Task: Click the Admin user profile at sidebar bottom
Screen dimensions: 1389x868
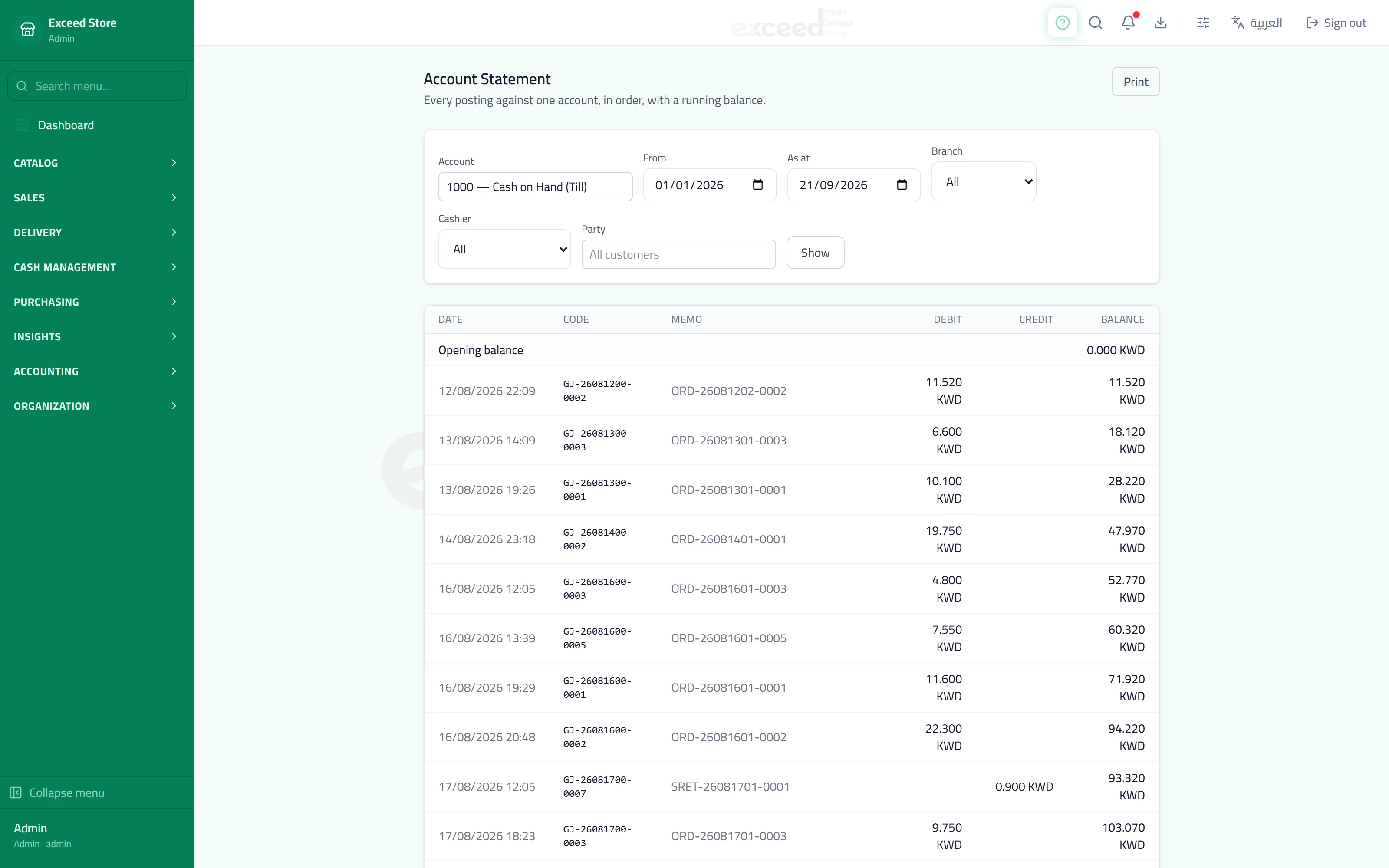Action: pos(96,835)
